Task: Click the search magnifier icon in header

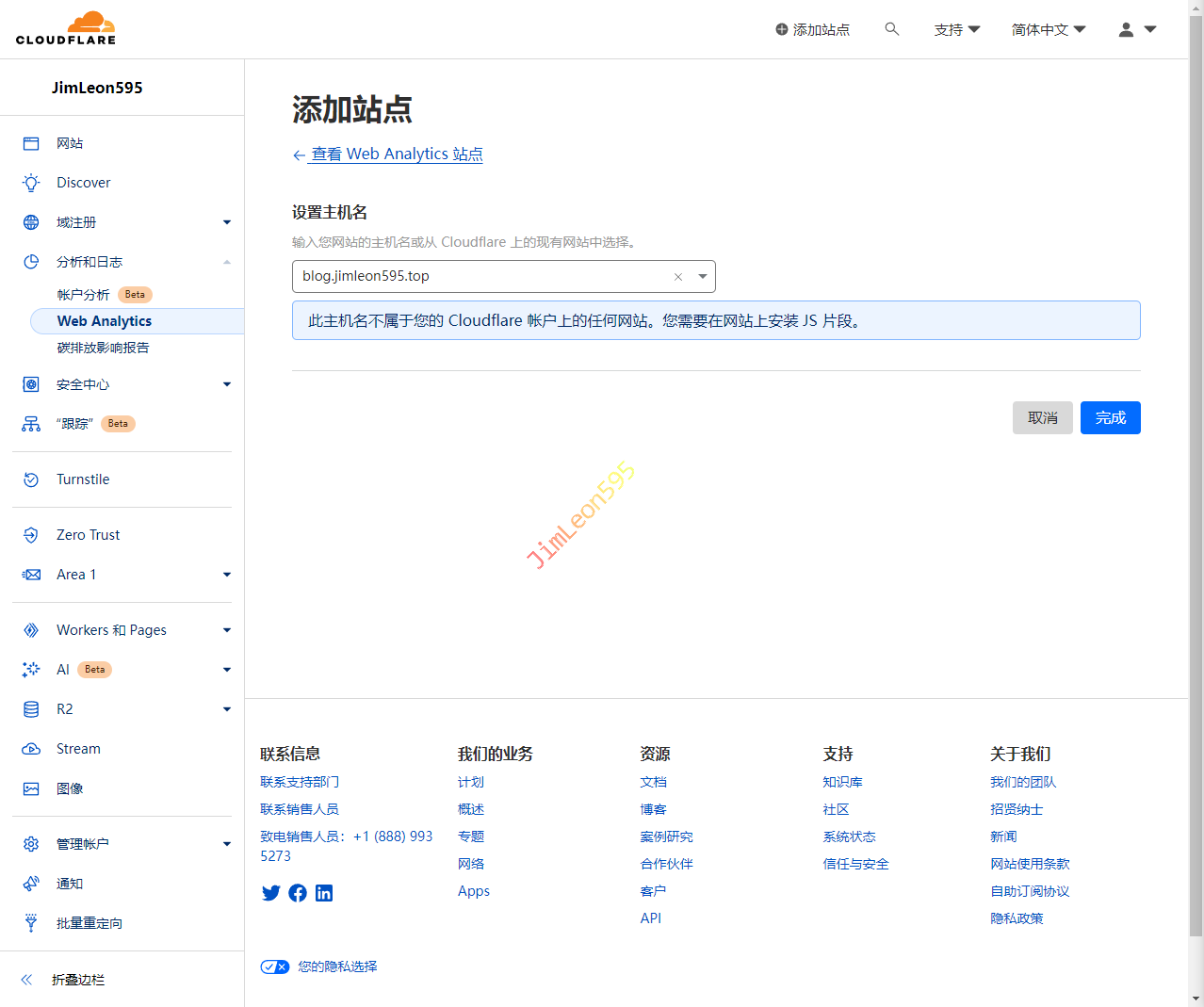Action: click(x=891, y=29)
